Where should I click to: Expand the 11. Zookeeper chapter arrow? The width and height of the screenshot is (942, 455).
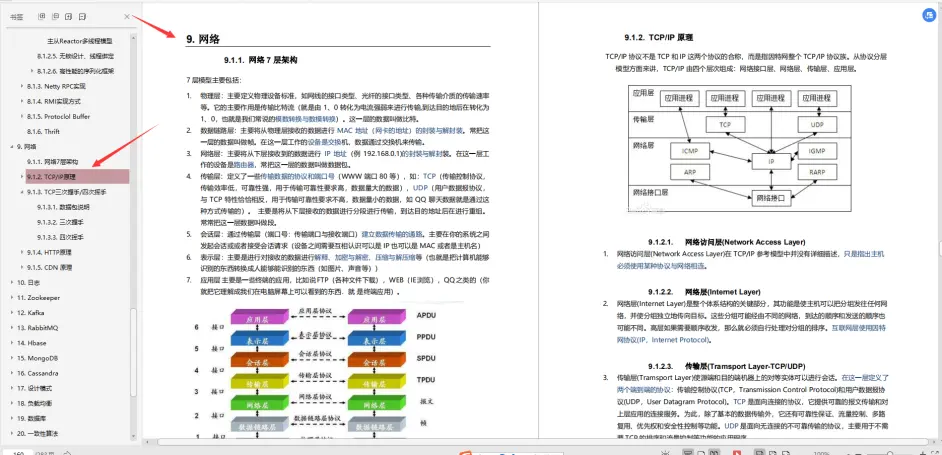click(12, 298)
